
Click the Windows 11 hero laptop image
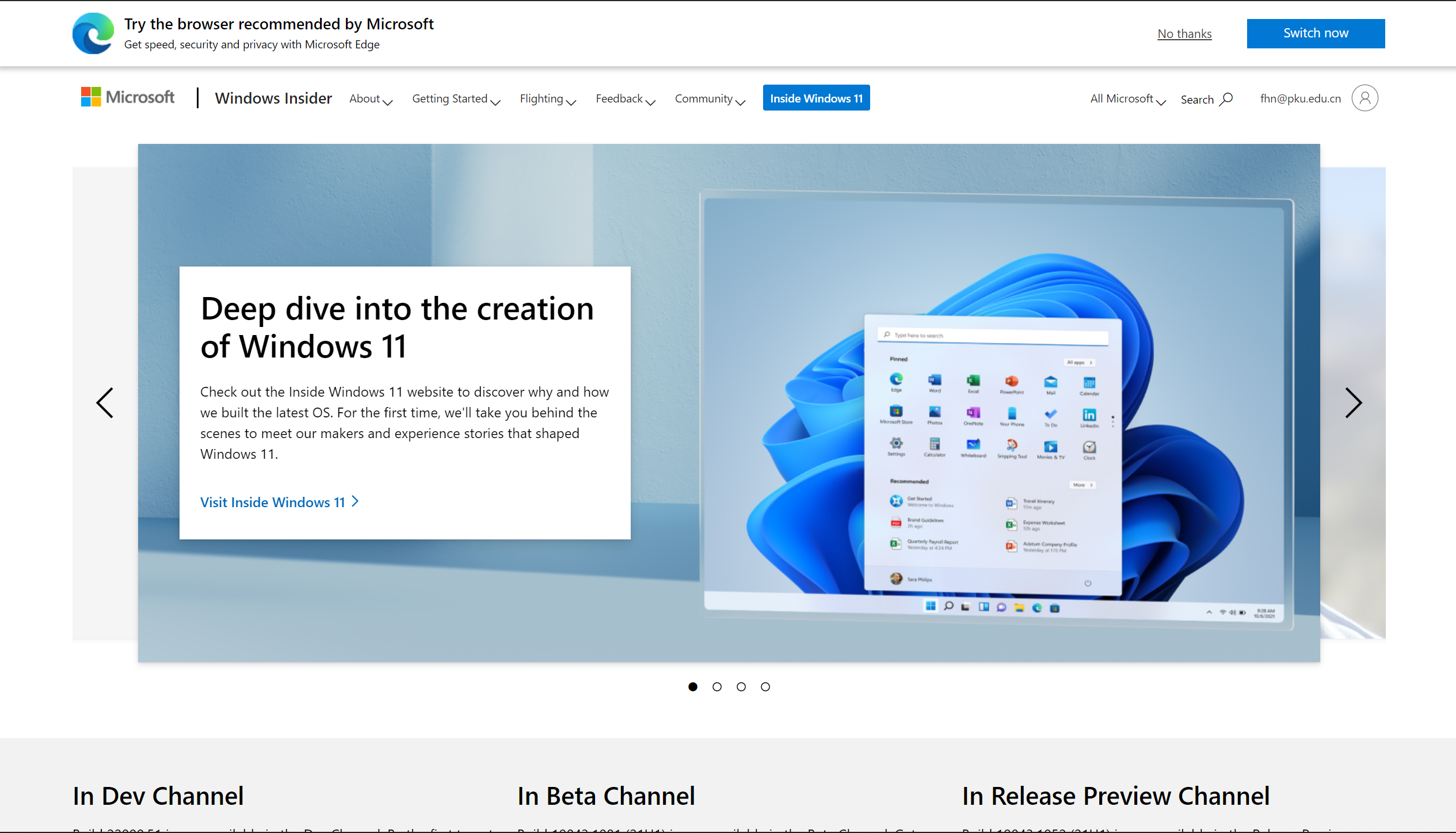click(997, 410)
